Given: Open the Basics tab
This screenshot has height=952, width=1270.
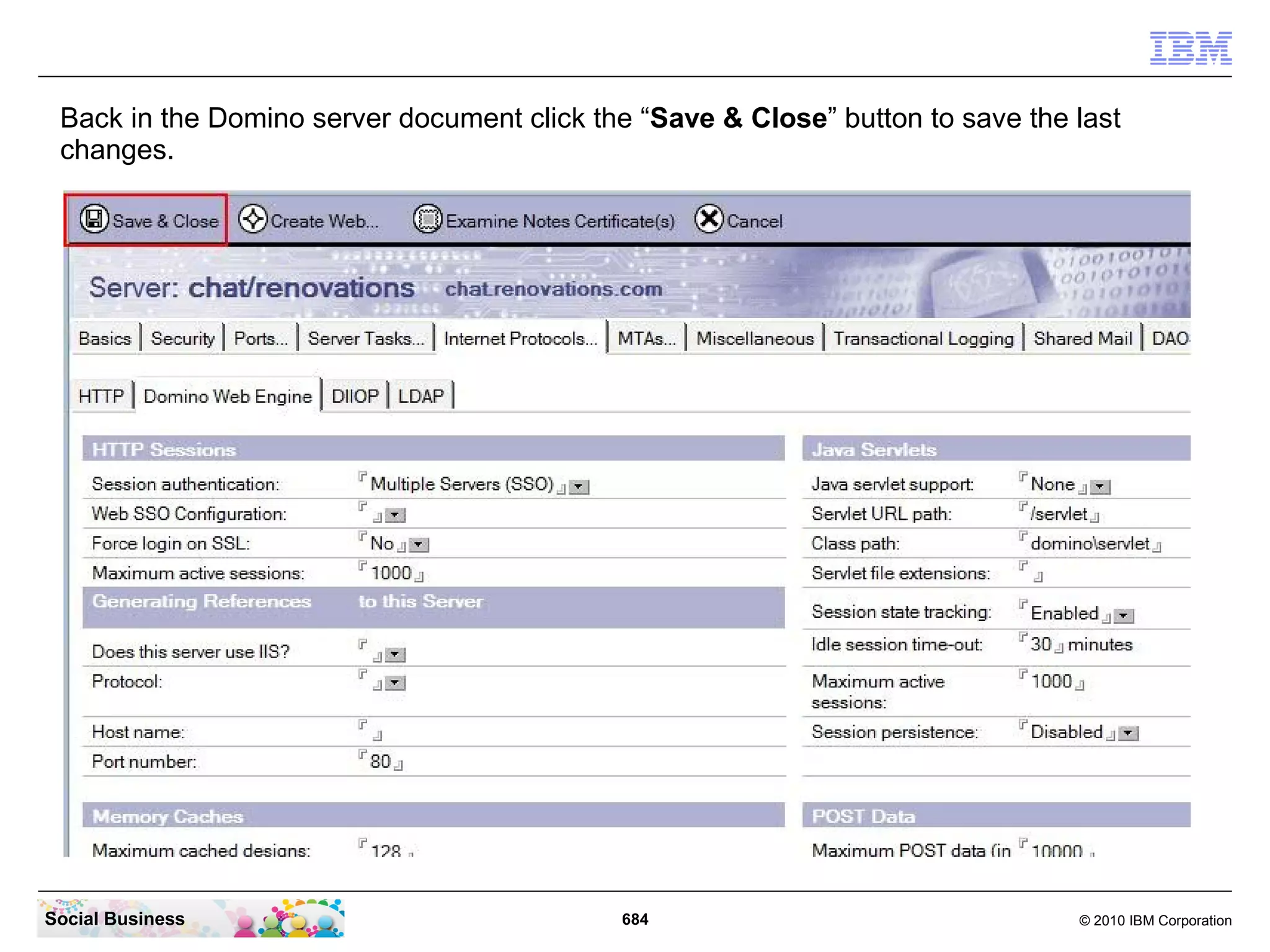Looking at the screenshot, I should (105, 338).
